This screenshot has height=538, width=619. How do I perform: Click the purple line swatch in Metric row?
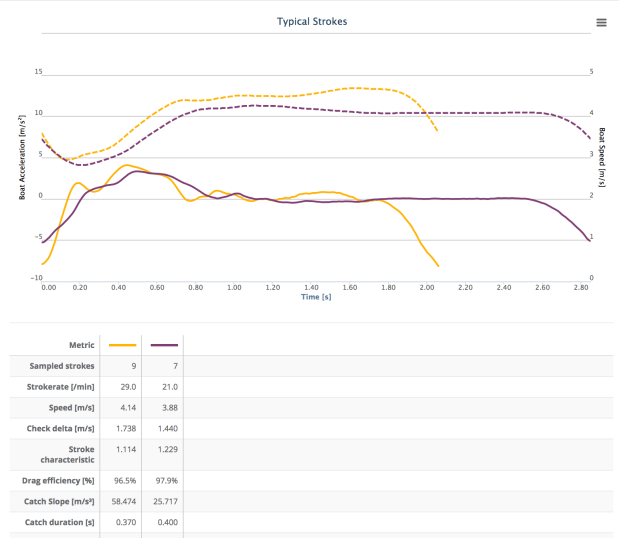point(163,345)
